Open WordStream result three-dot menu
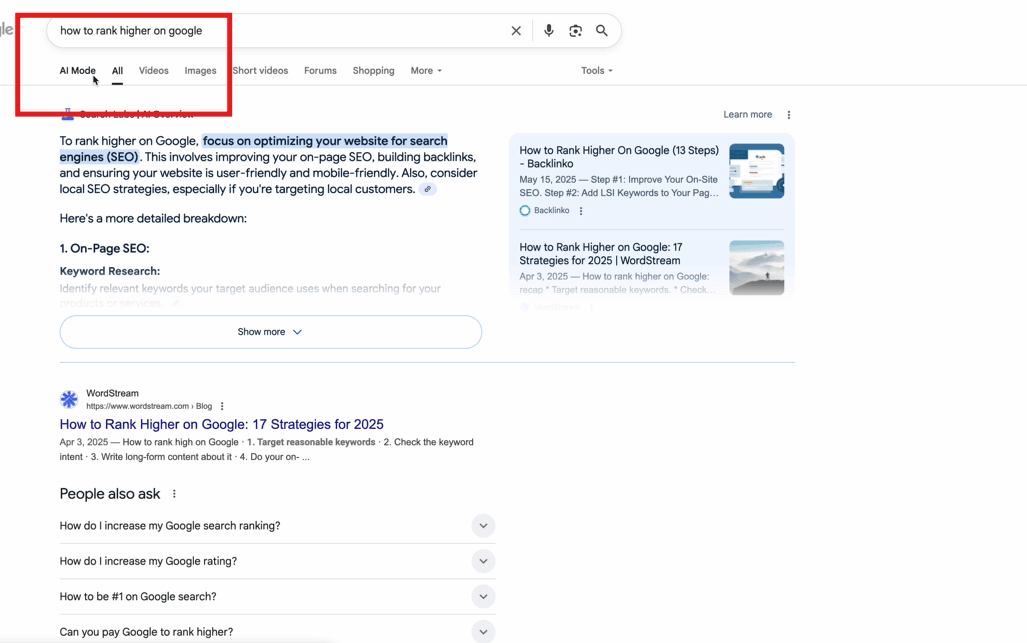 222,407
